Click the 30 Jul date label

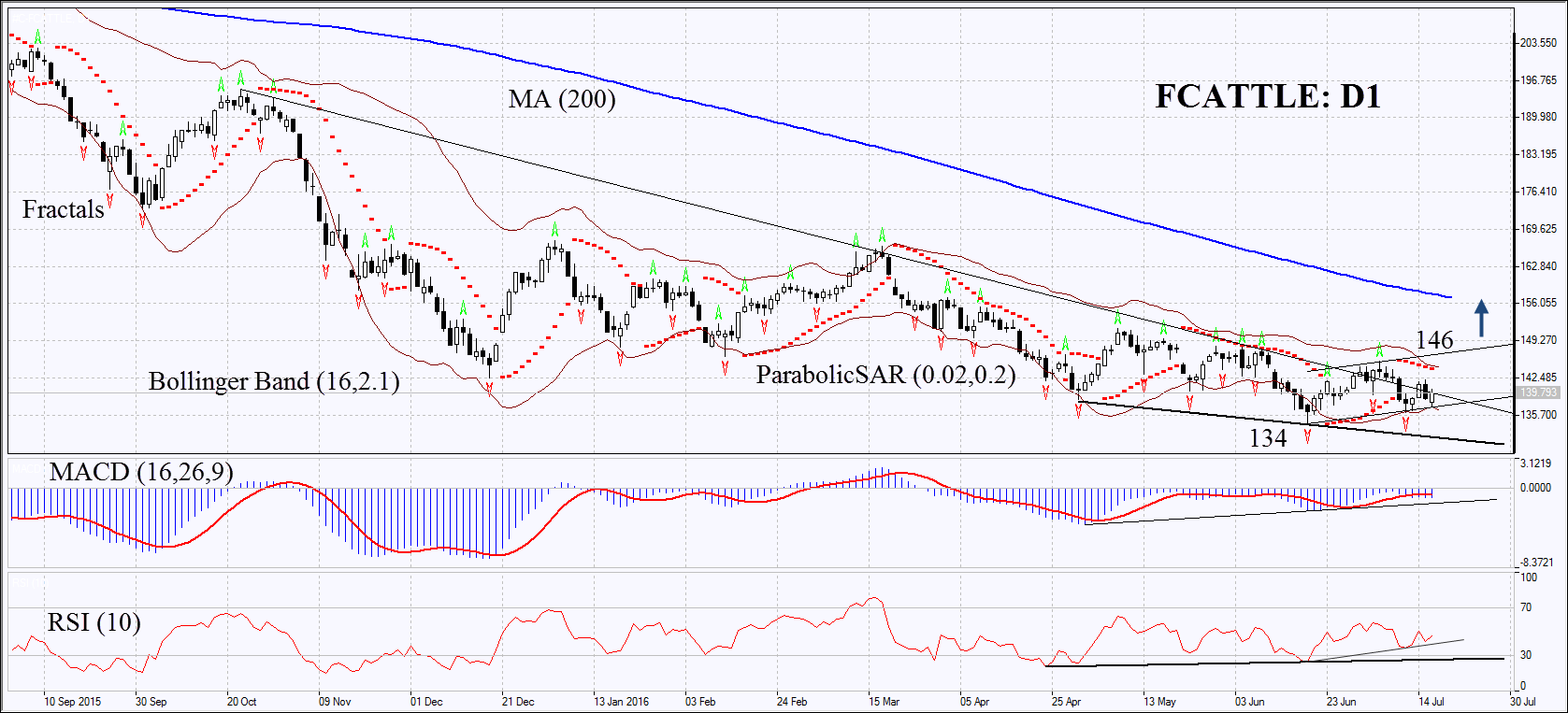point(1522,701)
